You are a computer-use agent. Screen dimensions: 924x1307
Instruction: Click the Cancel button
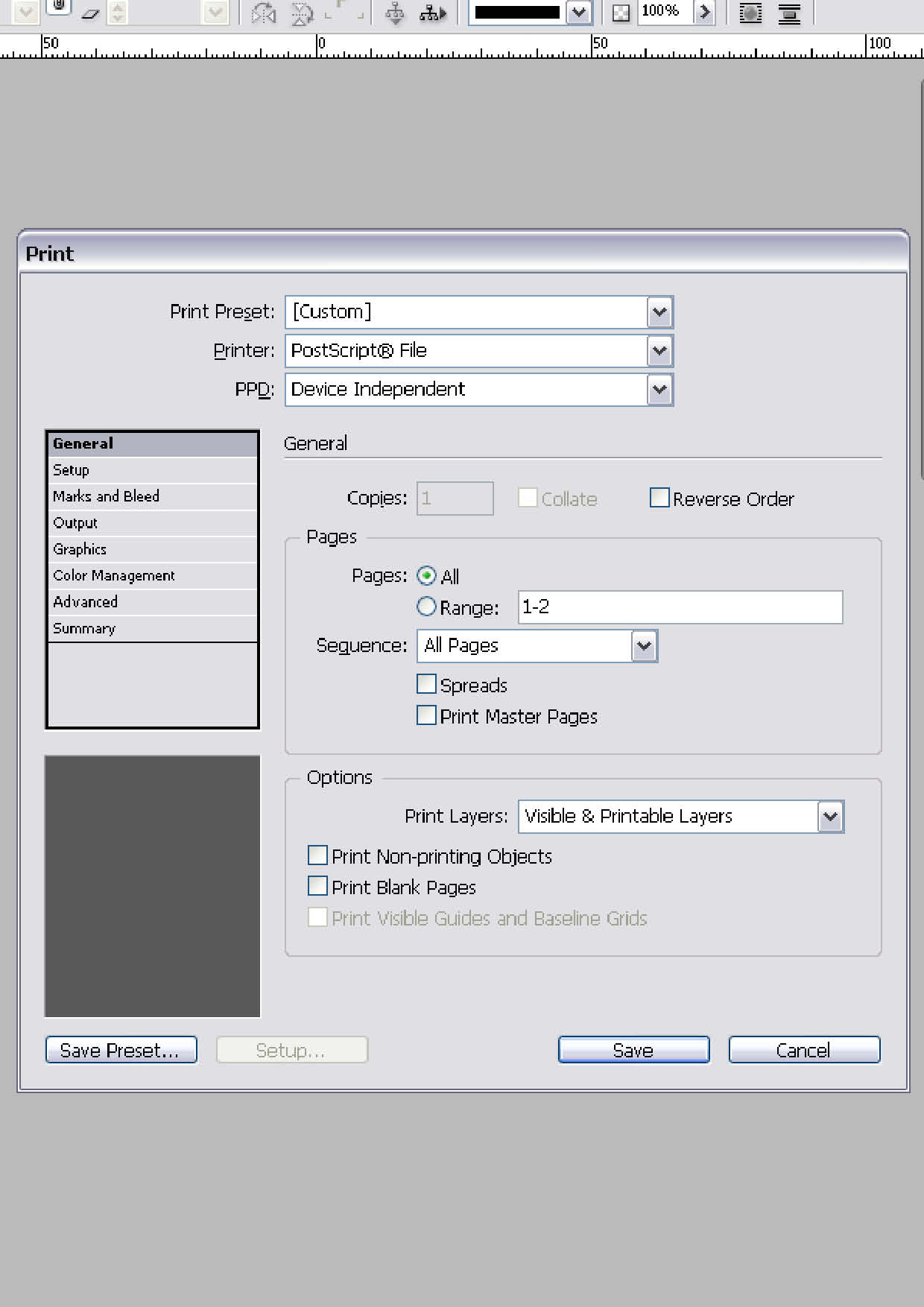point(805,1050)
